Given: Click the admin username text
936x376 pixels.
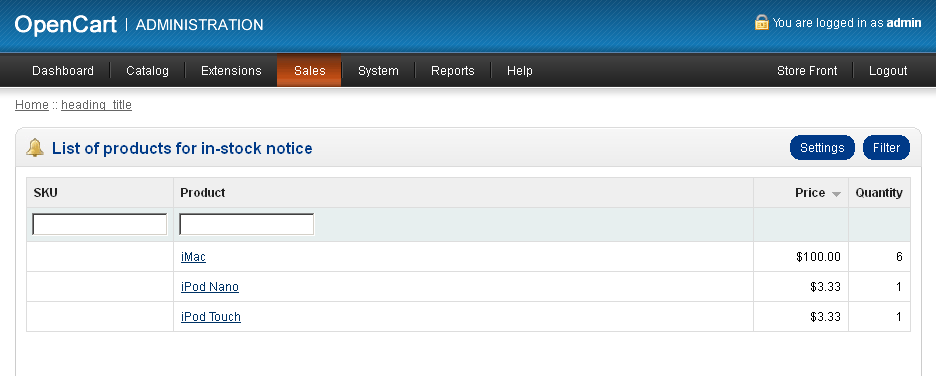Looking at the screenshot, I should pyautogui.click(x=904, y=23).
